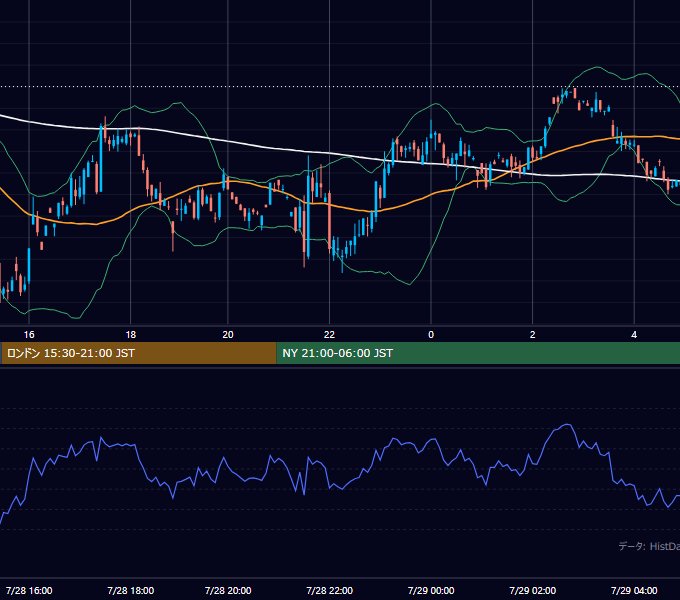Click the 7/29 04:00 date label

[x=634, y=590]
